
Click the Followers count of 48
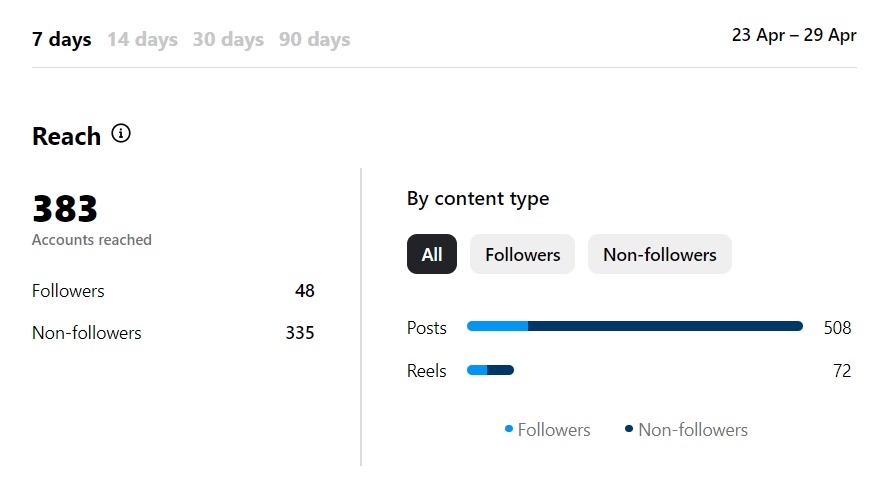(305, 290)
